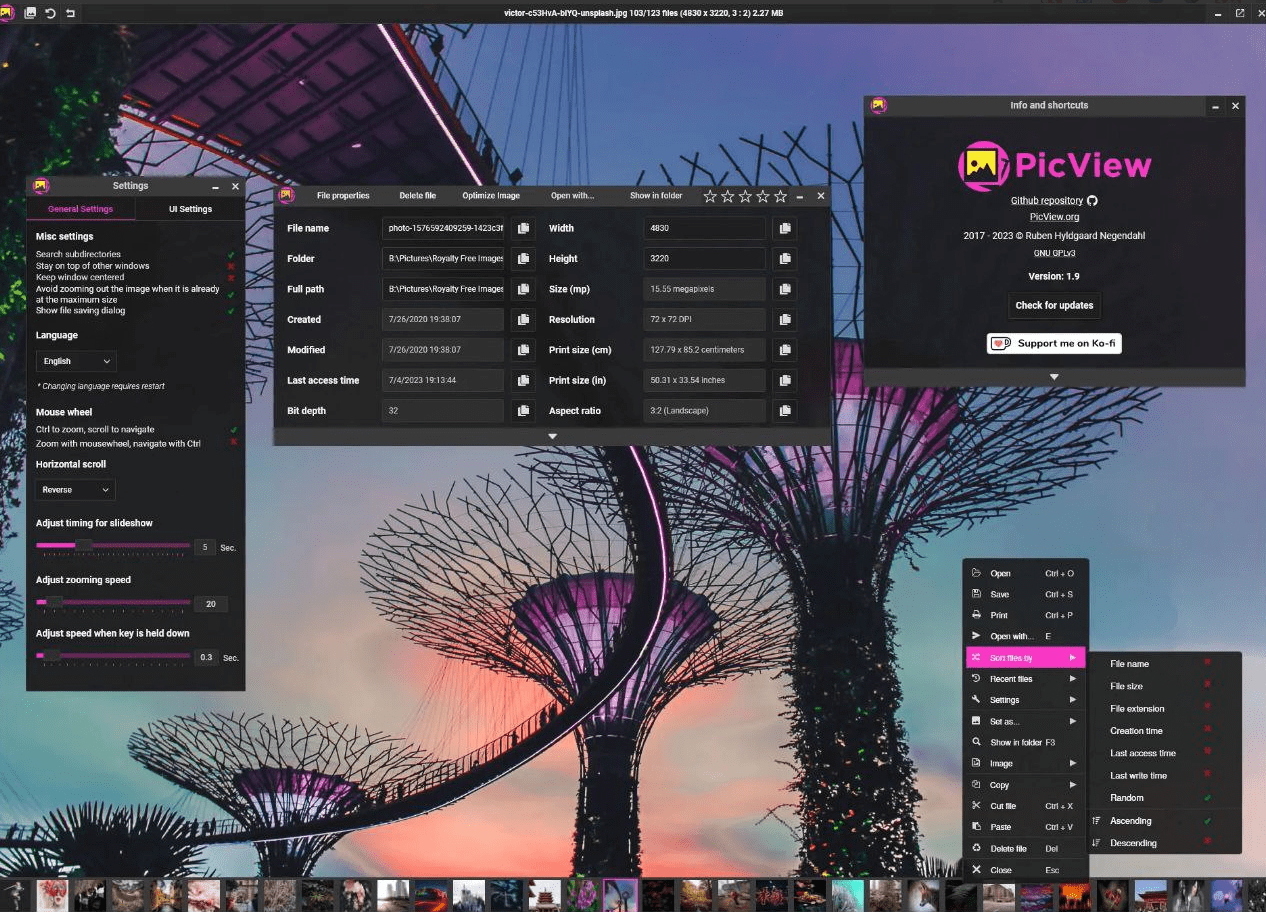Select the highlighted tree thumbnail in the filmstrip
The height and width of the screenshot is (912, 1266).
[x=619, y=894]
